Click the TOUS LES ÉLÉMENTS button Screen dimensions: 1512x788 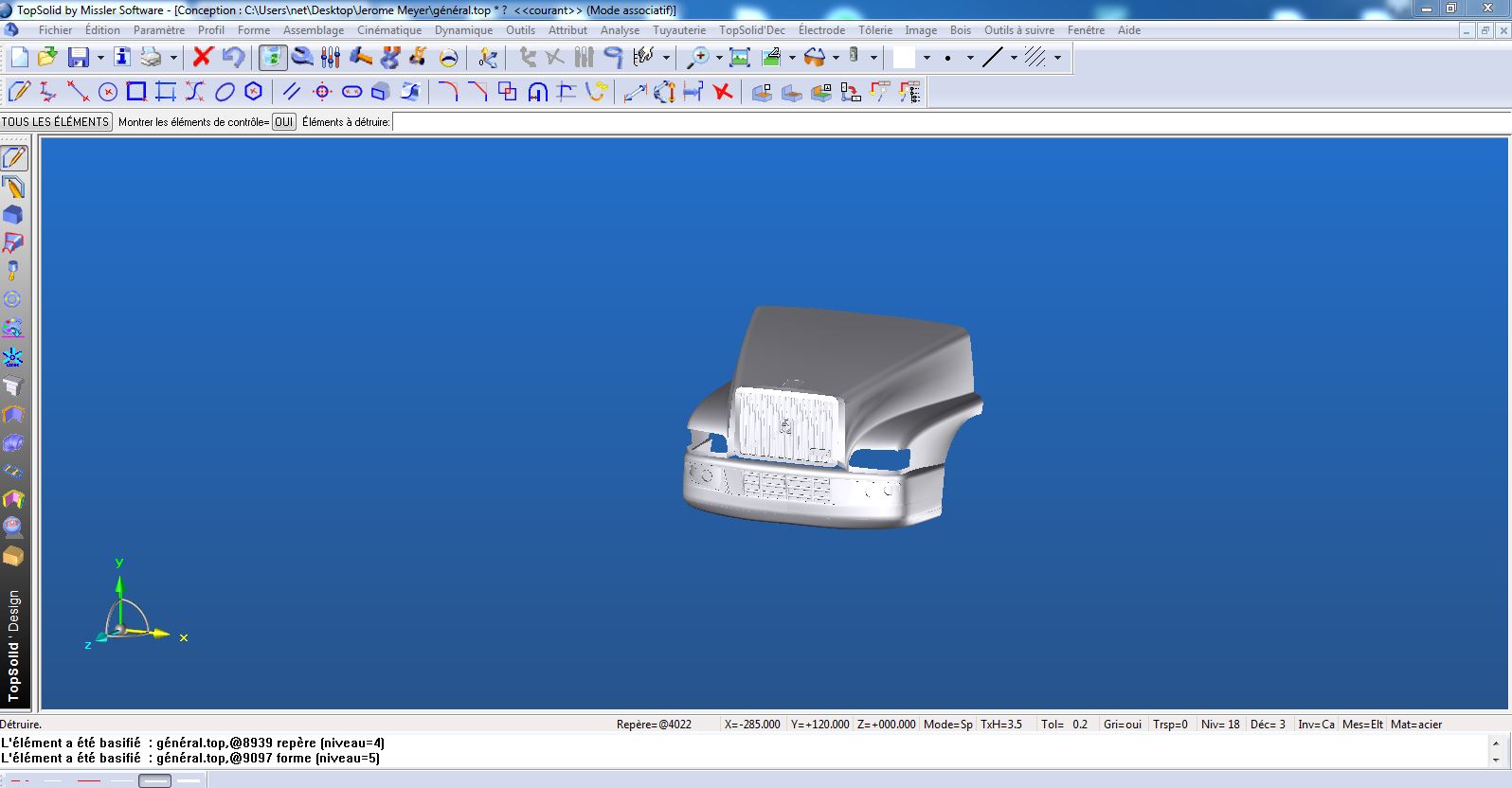[56, 122]
